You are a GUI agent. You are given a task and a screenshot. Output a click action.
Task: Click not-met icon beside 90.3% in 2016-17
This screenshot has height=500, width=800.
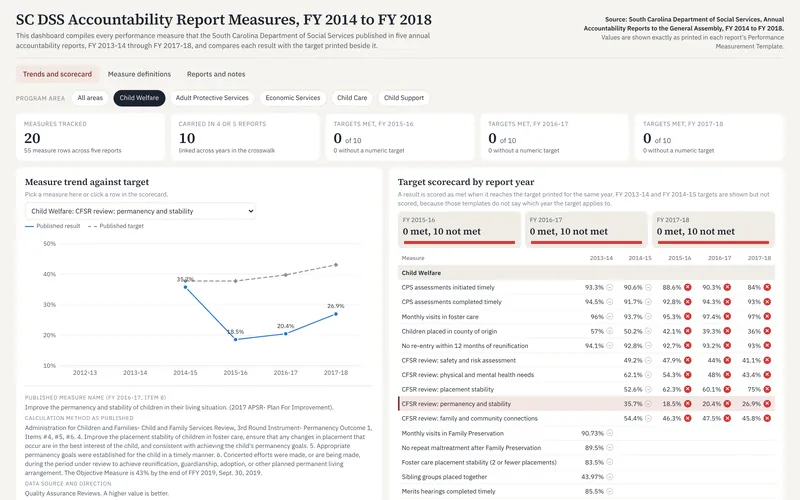(x=728, y=287)
